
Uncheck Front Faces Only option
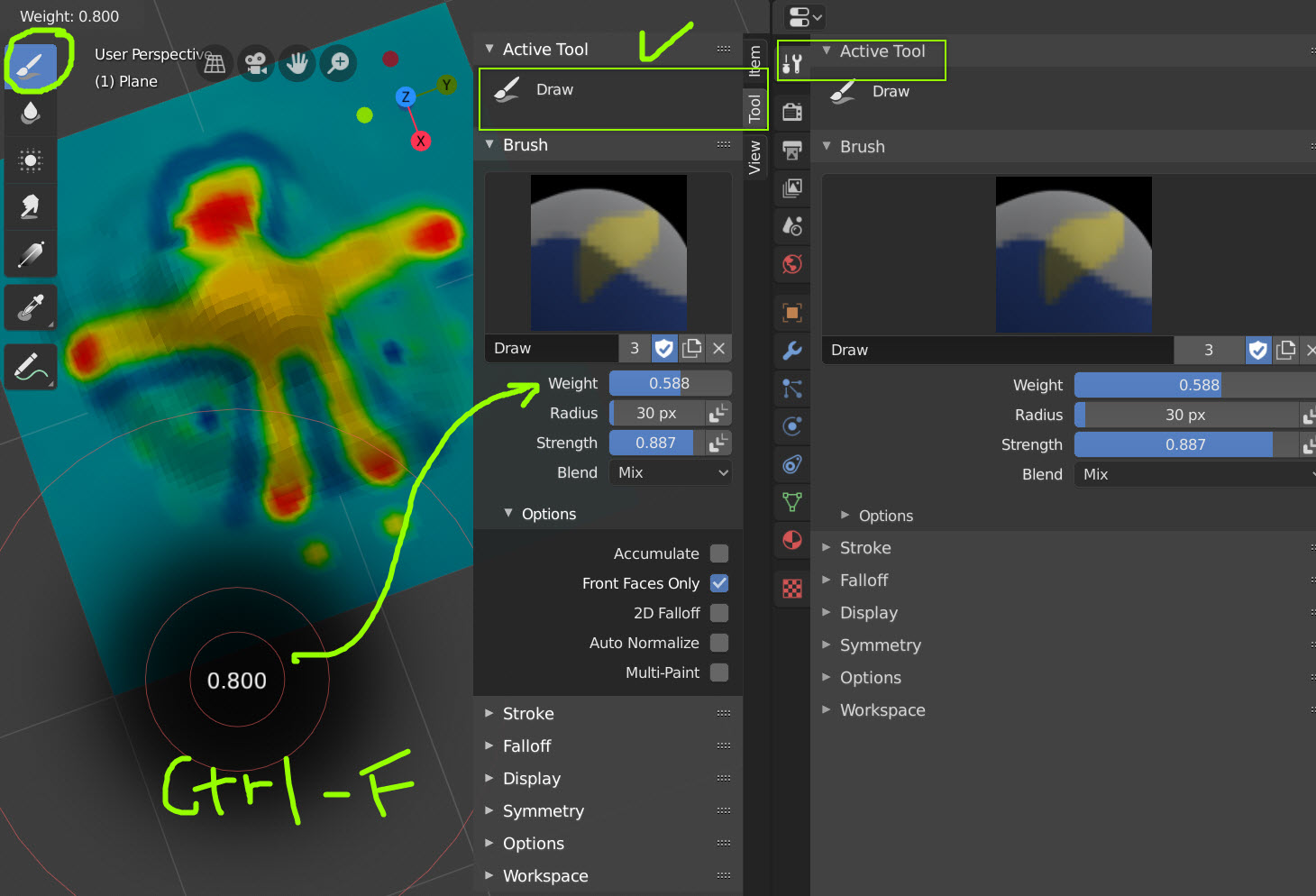click(x=719, y=583)
